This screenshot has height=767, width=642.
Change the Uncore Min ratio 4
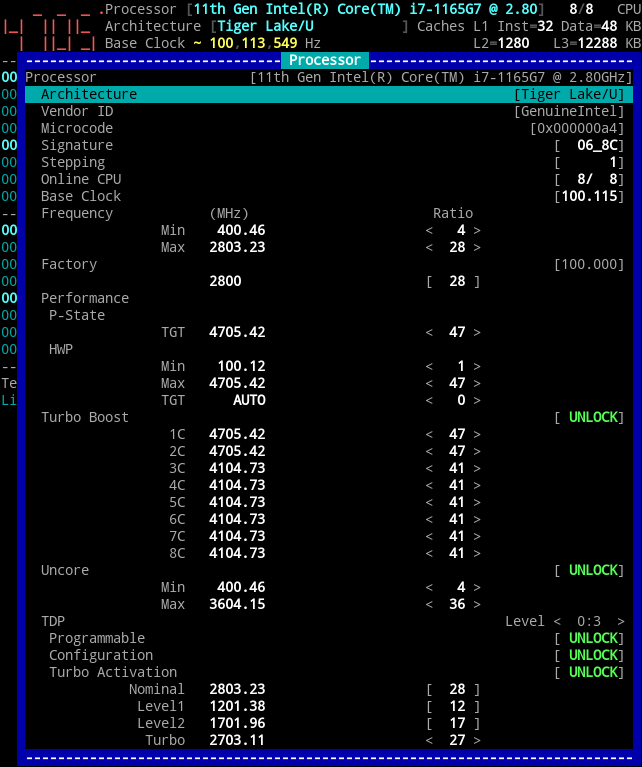[x=453, y=587]
